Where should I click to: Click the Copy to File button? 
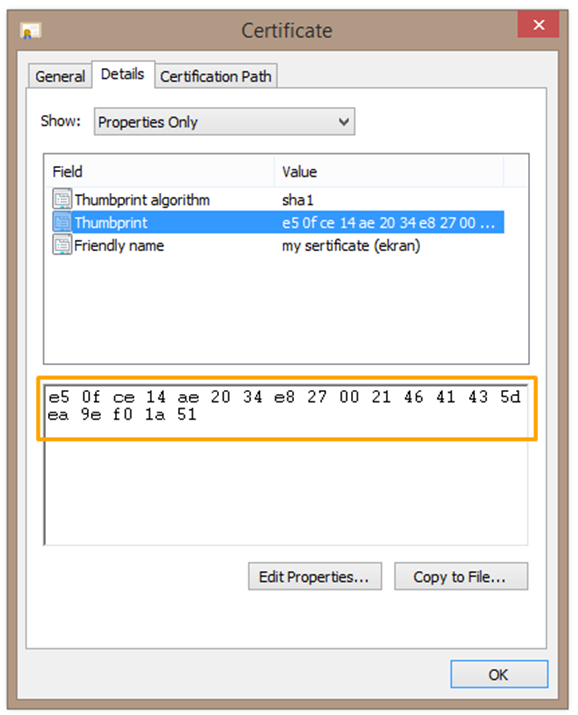click(461, 576)
